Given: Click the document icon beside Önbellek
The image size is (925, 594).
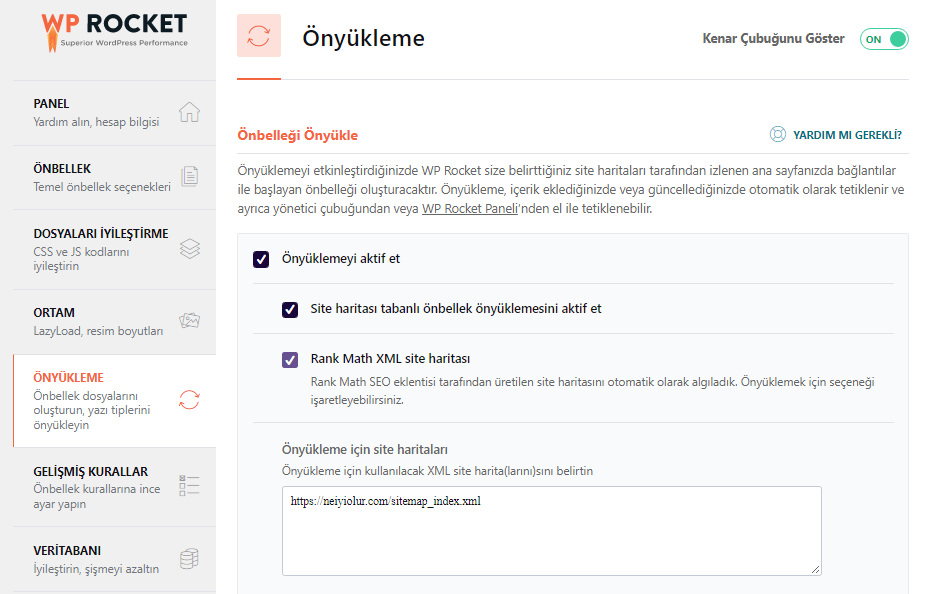Looking at the screenshot, I should pos(189,176).
